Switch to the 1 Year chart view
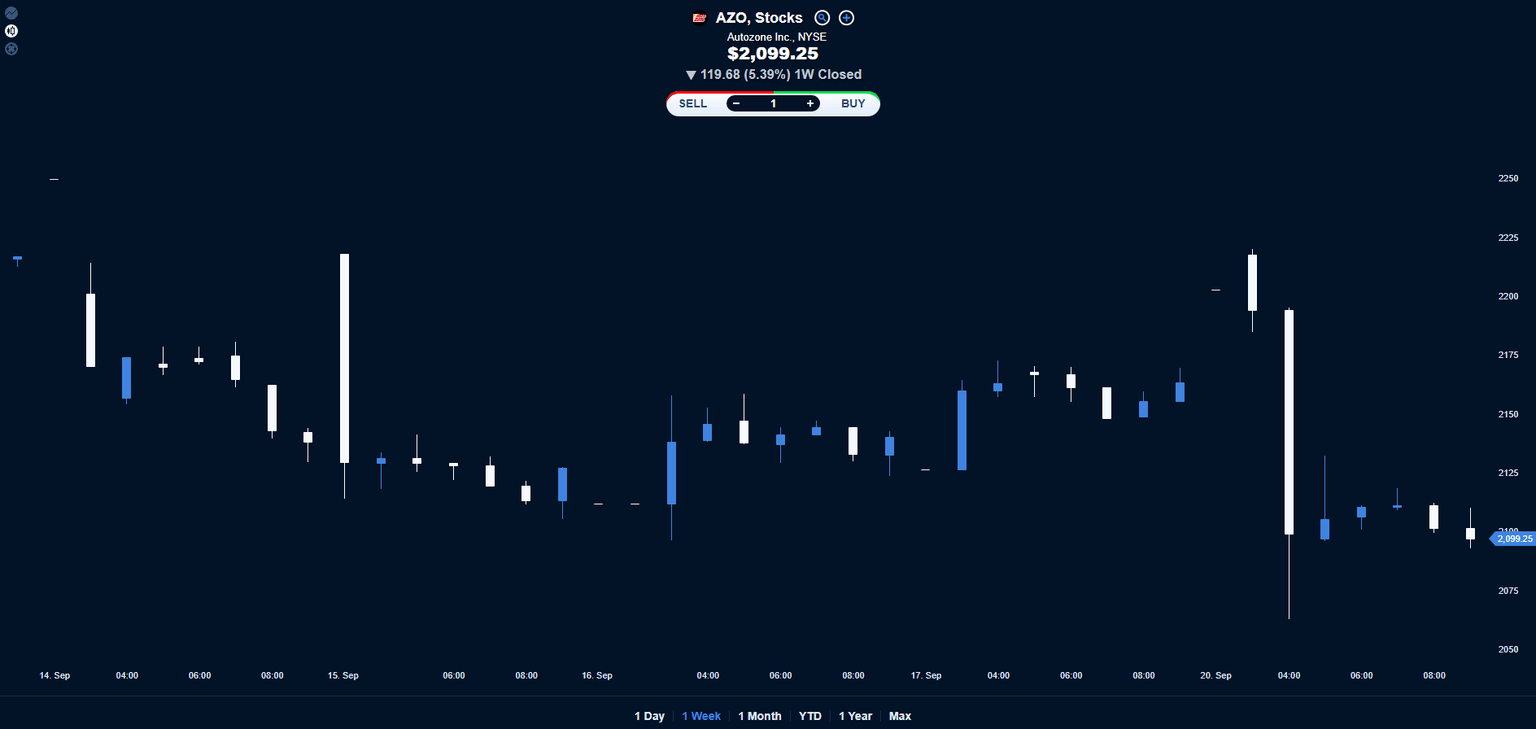This screenshot has height=729, width=1536. (855, 716)
